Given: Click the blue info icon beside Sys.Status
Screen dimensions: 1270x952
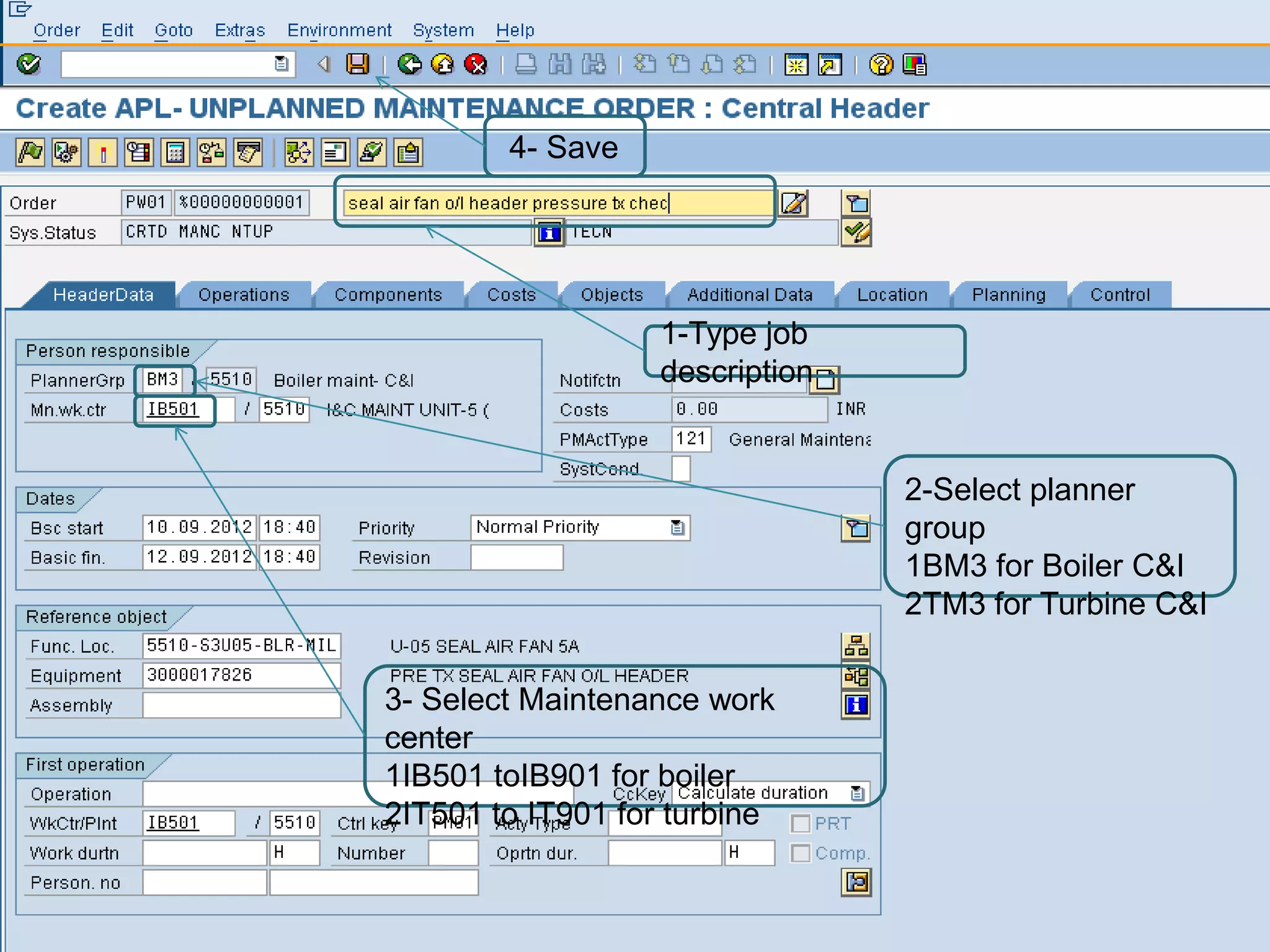Looking at the screenshot, I should (549, 234).
